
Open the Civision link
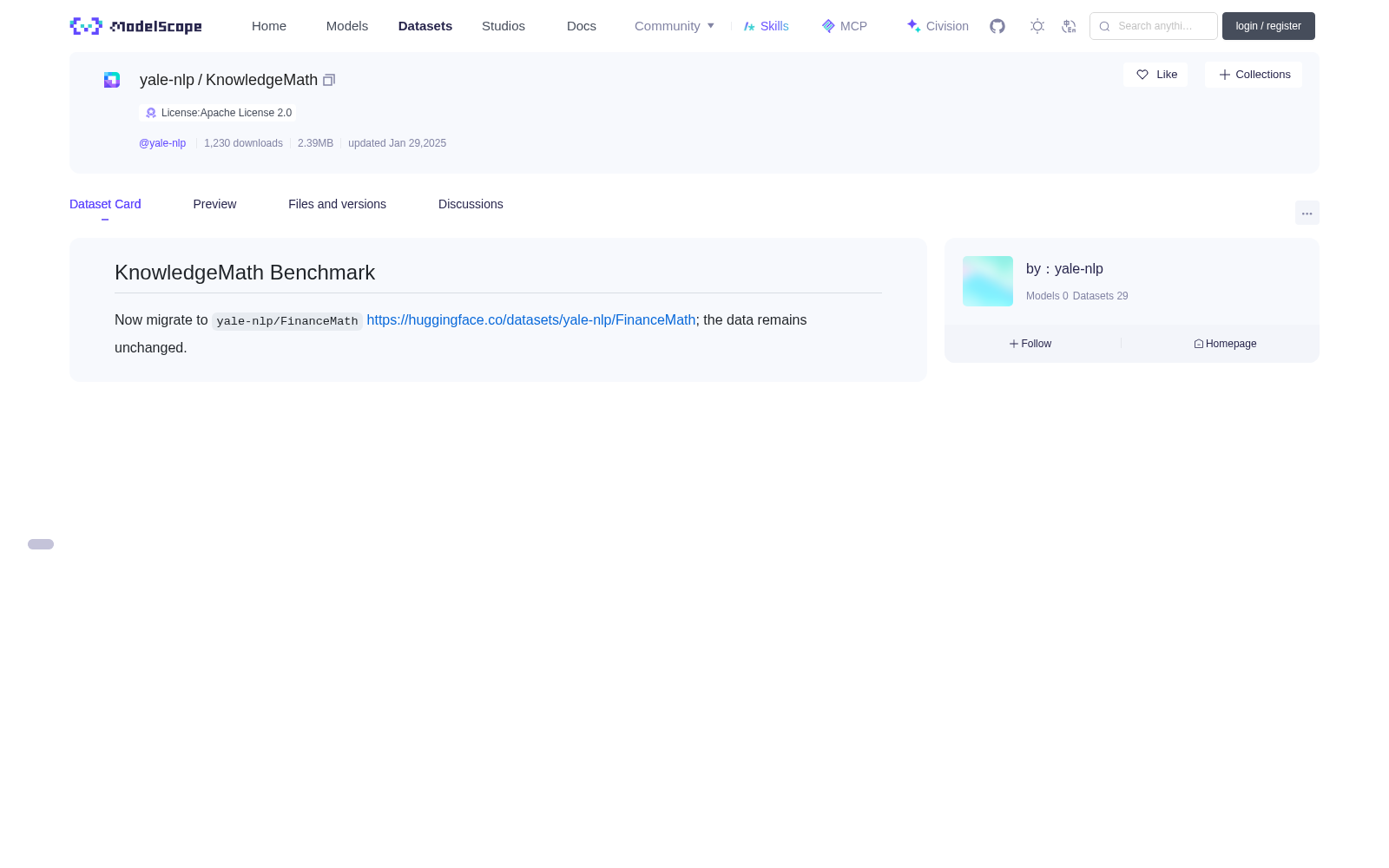(938, 26)
